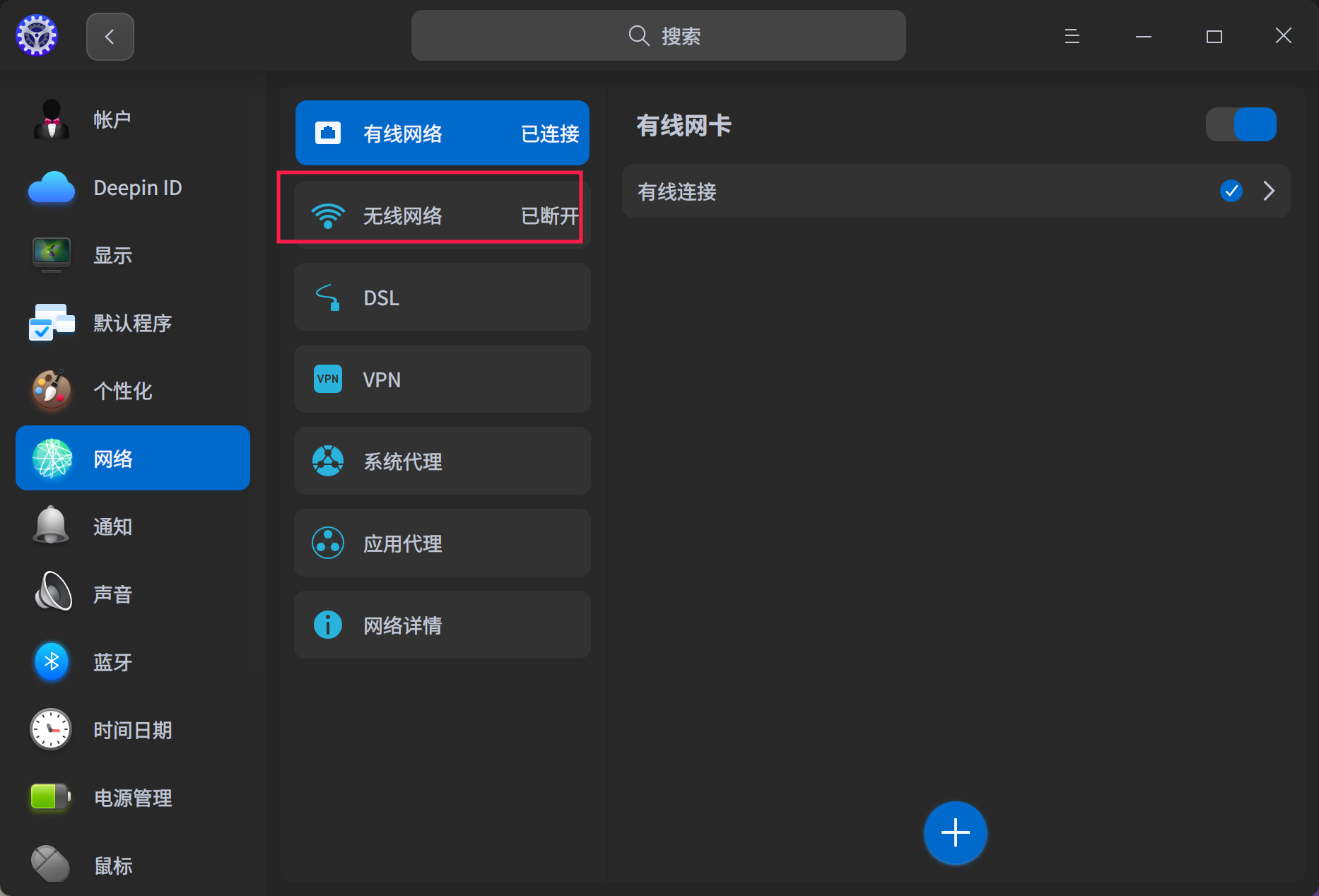Open the 蓝牙 Bluetooth icon

point(52,661)
